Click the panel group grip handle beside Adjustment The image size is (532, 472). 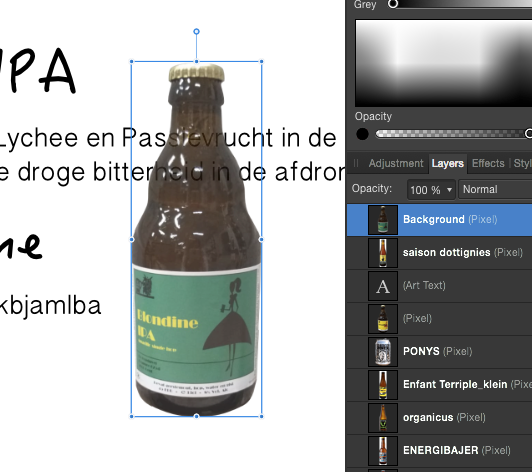click(356, 164)
